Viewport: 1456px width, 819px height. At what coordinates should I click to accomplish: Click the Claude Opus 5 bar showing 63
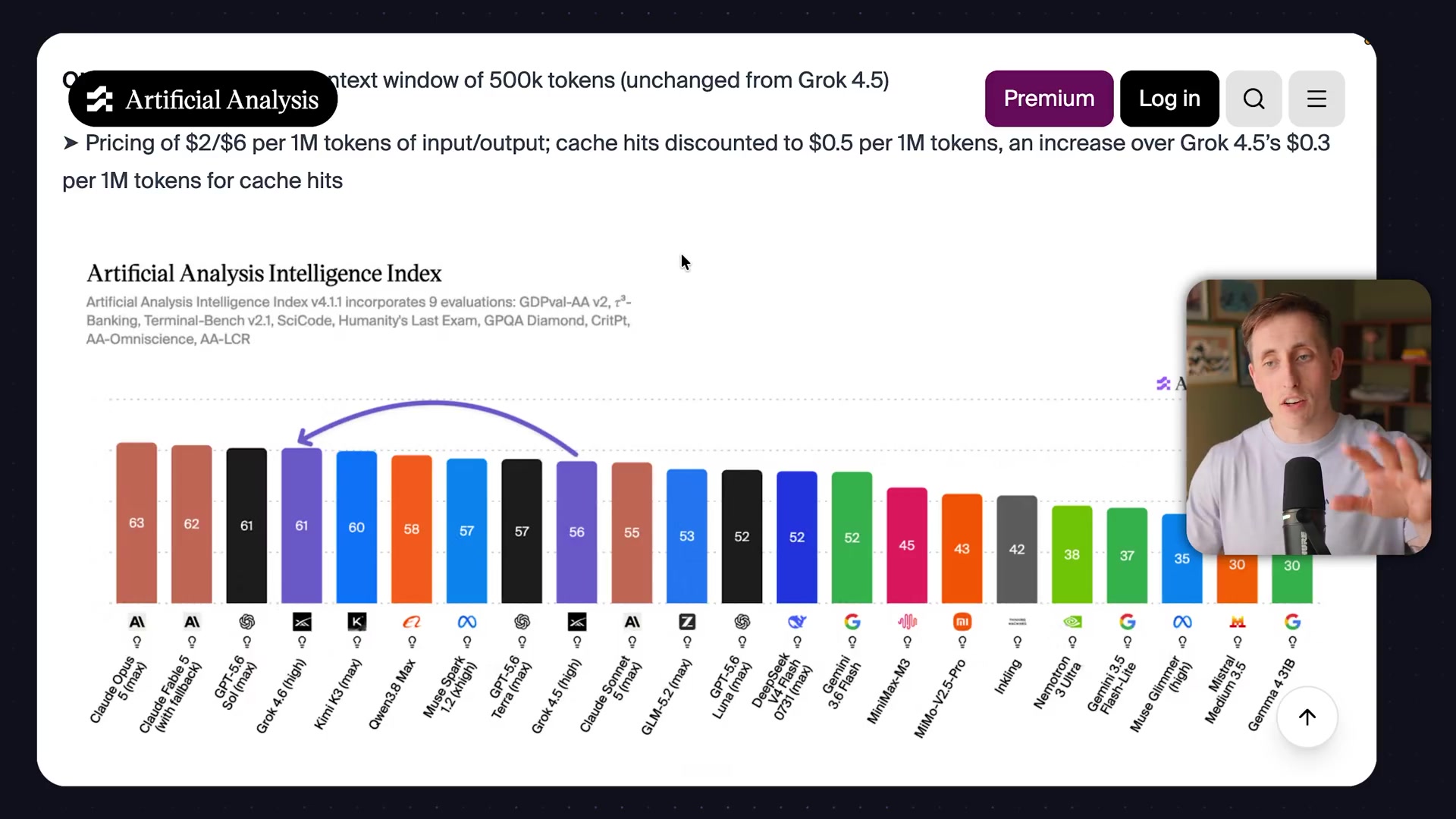136,523
